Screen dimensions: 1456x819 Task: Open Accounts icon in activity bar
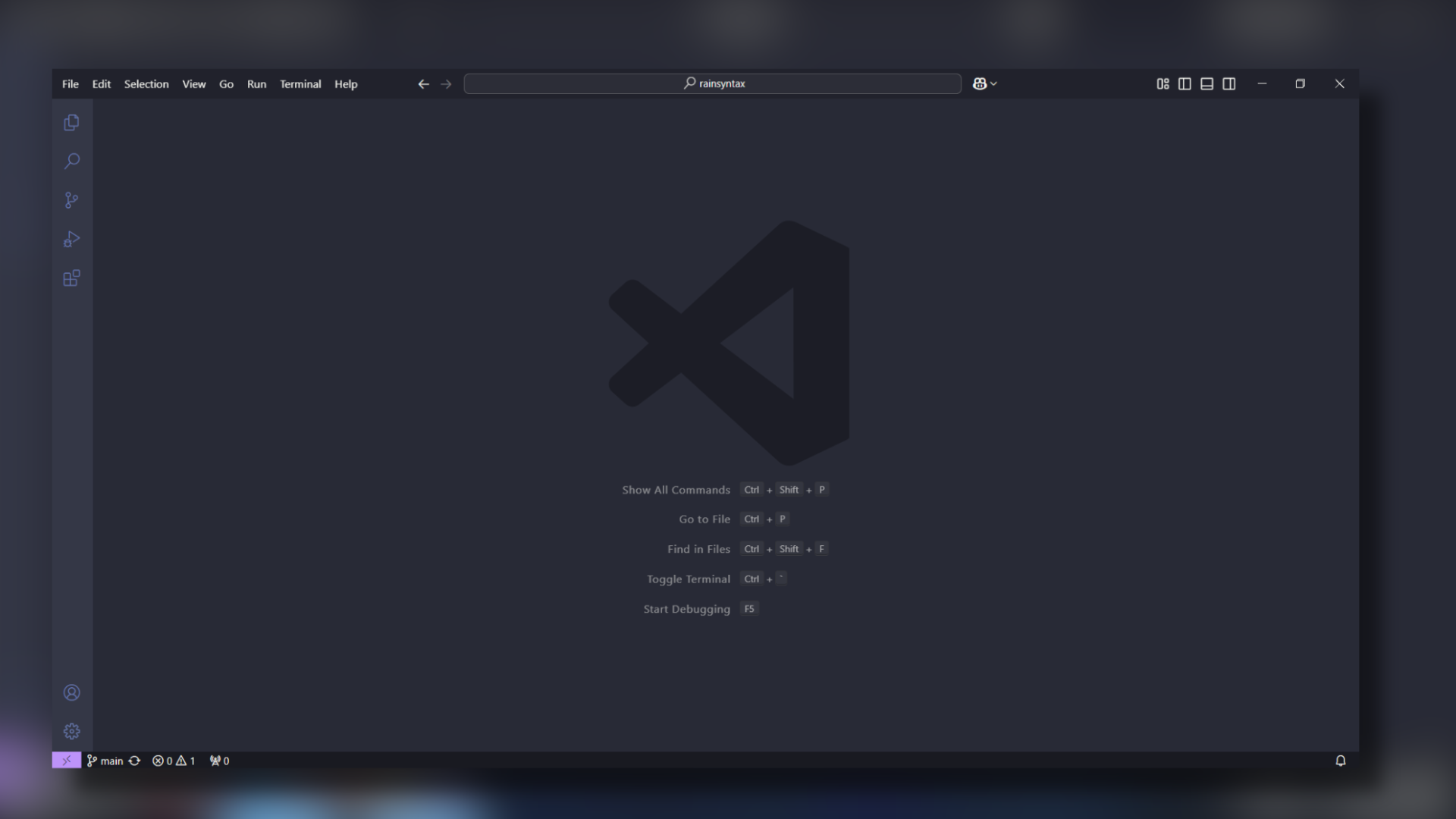pyautogui.click(x=71, y=692)
